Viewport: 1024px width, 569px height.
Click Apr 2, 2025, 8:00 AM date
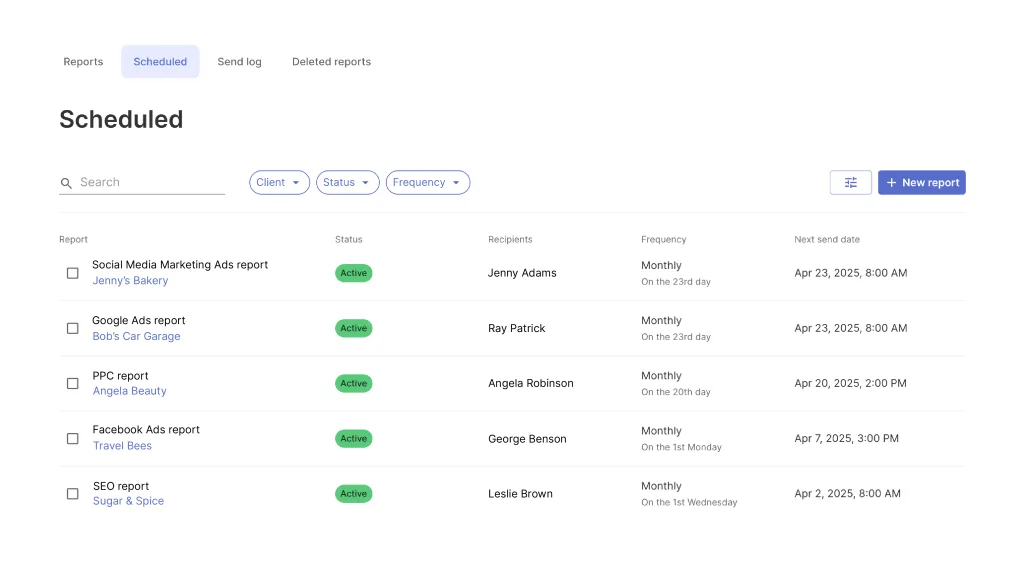[x=847, y=494]
